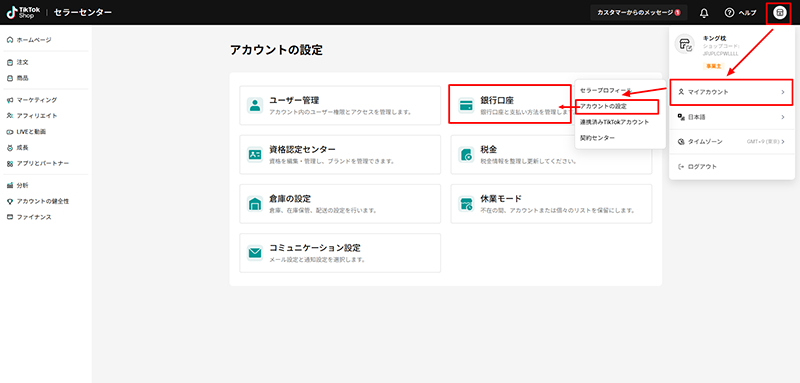The height and width of the screenshot is (383, 800).
Task: Click the アカウントの健全性 icon
Action: (10, 201)
